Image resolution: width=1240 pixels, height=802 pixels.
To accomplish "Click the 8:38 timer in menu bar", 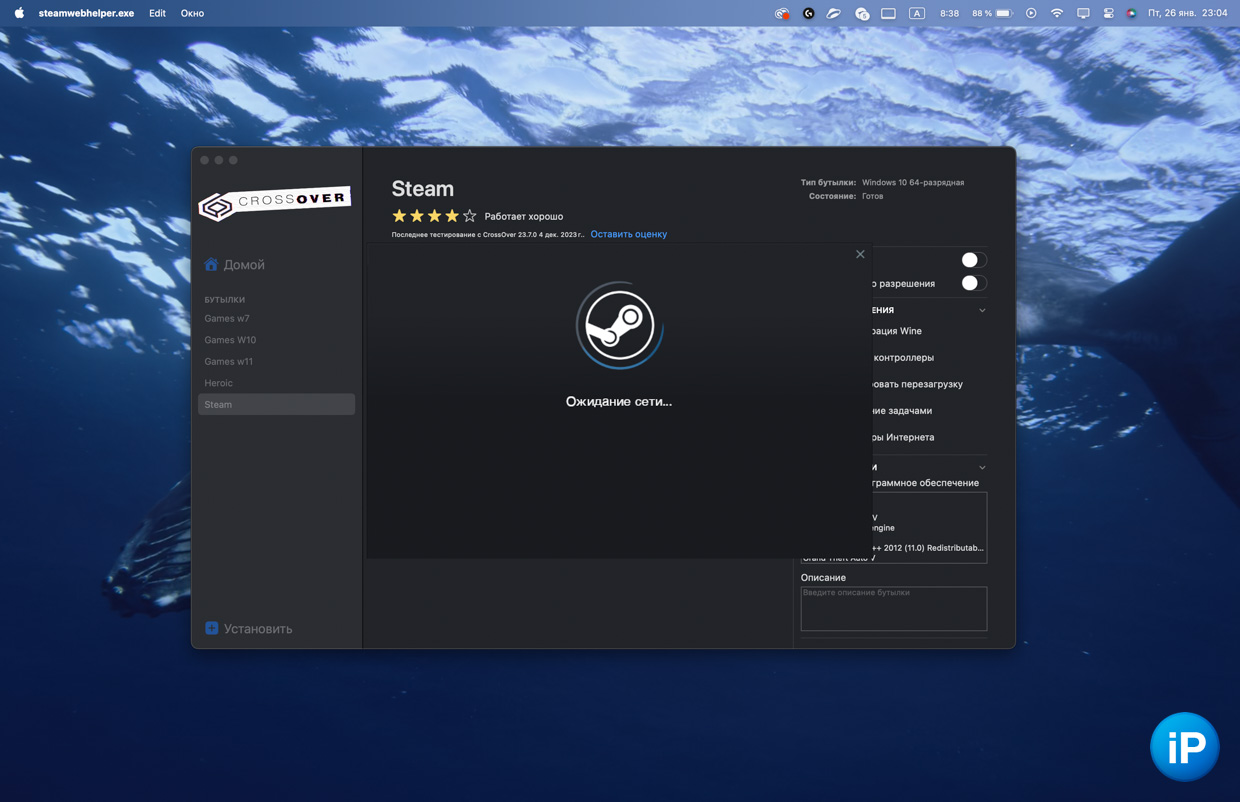I will tap(950, 13).
